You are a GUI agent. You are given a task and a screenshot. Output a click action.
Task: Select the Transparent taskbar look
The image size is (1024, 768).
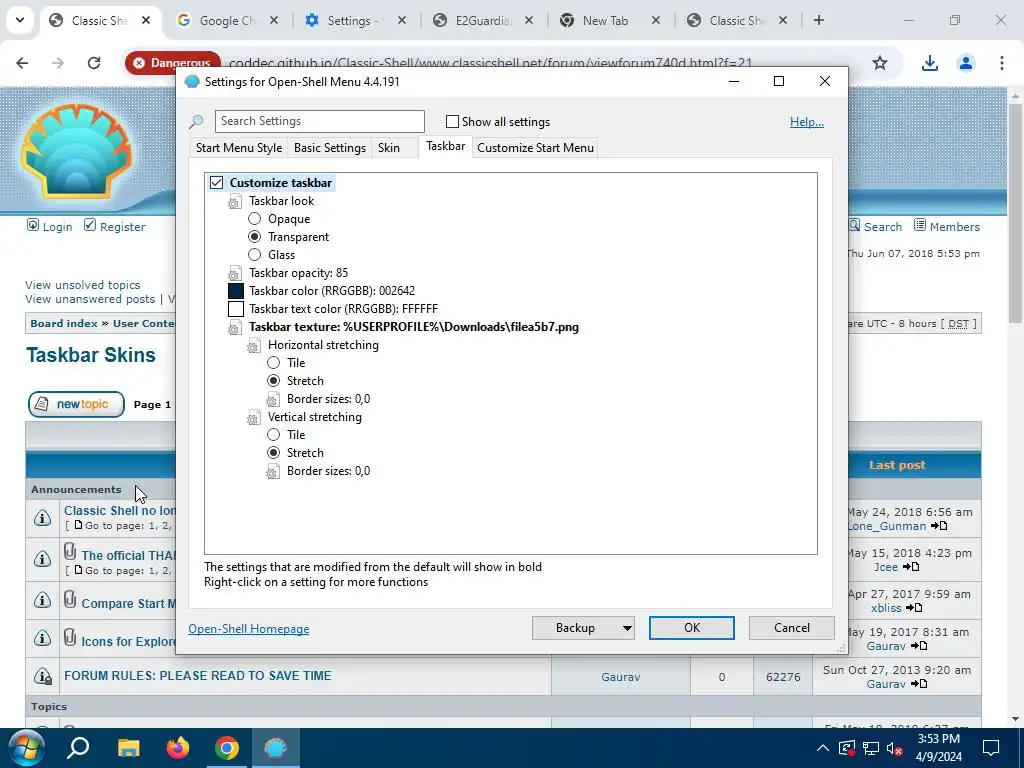pos(254,236)
